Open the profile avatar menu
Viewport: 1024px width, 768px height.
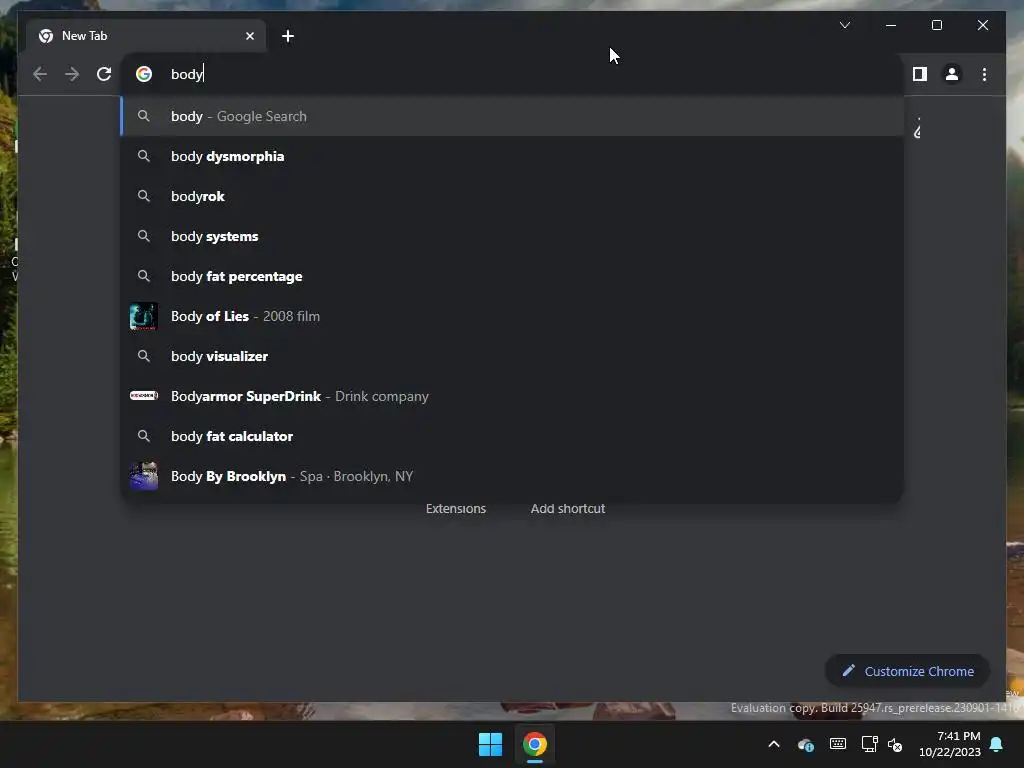(x=952, y=74)
